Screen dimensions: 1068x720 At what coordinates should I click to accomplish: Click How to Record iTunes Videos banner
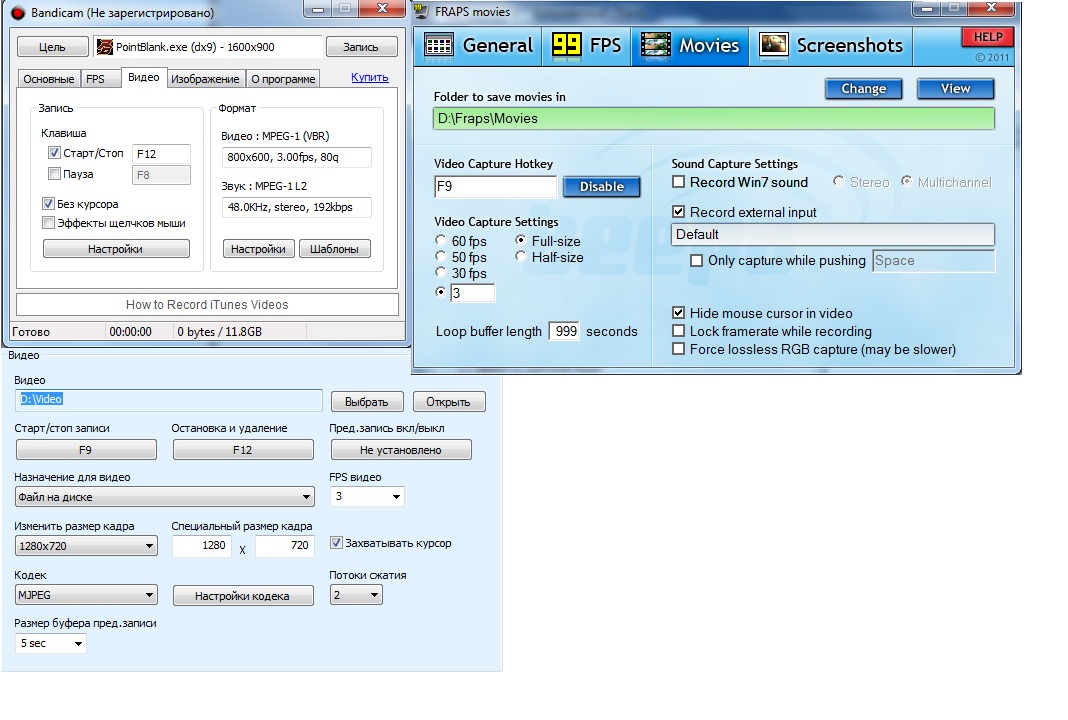coord(207,304)
